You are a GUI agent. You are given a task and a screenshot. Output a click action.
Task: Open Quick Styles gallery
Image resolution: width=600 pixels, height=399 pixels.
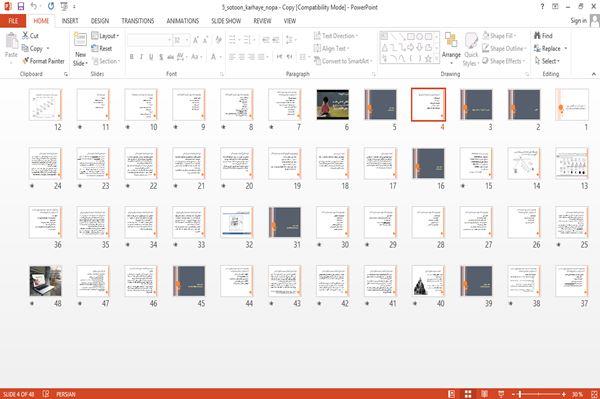(471, 50)
